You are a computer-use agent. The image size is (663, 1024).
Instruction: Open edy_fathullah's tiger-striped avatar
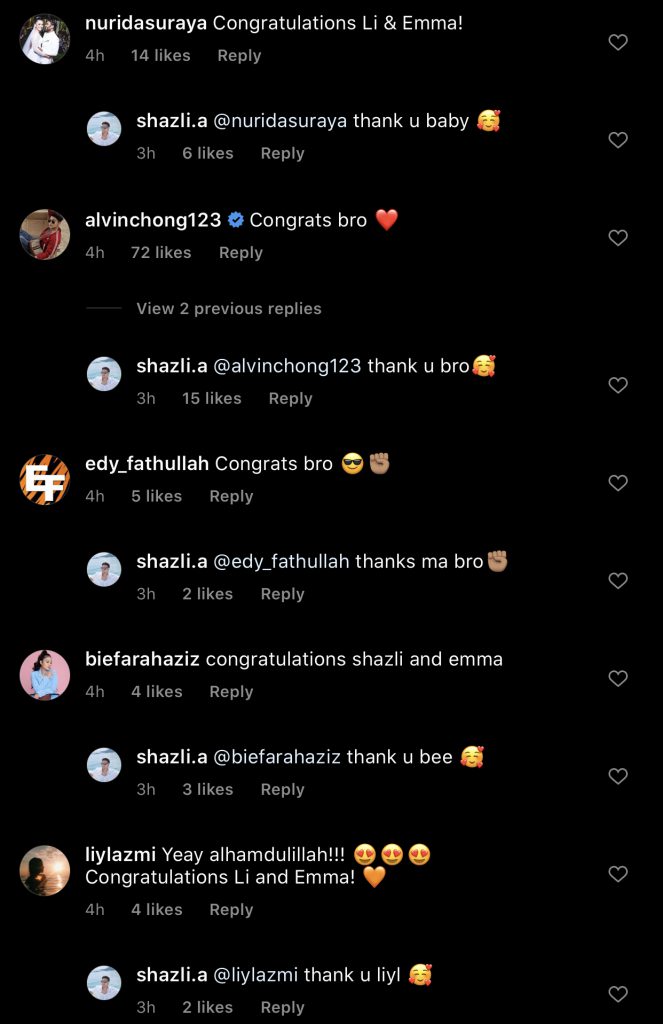pyautogui.click(x=45, y=480)
